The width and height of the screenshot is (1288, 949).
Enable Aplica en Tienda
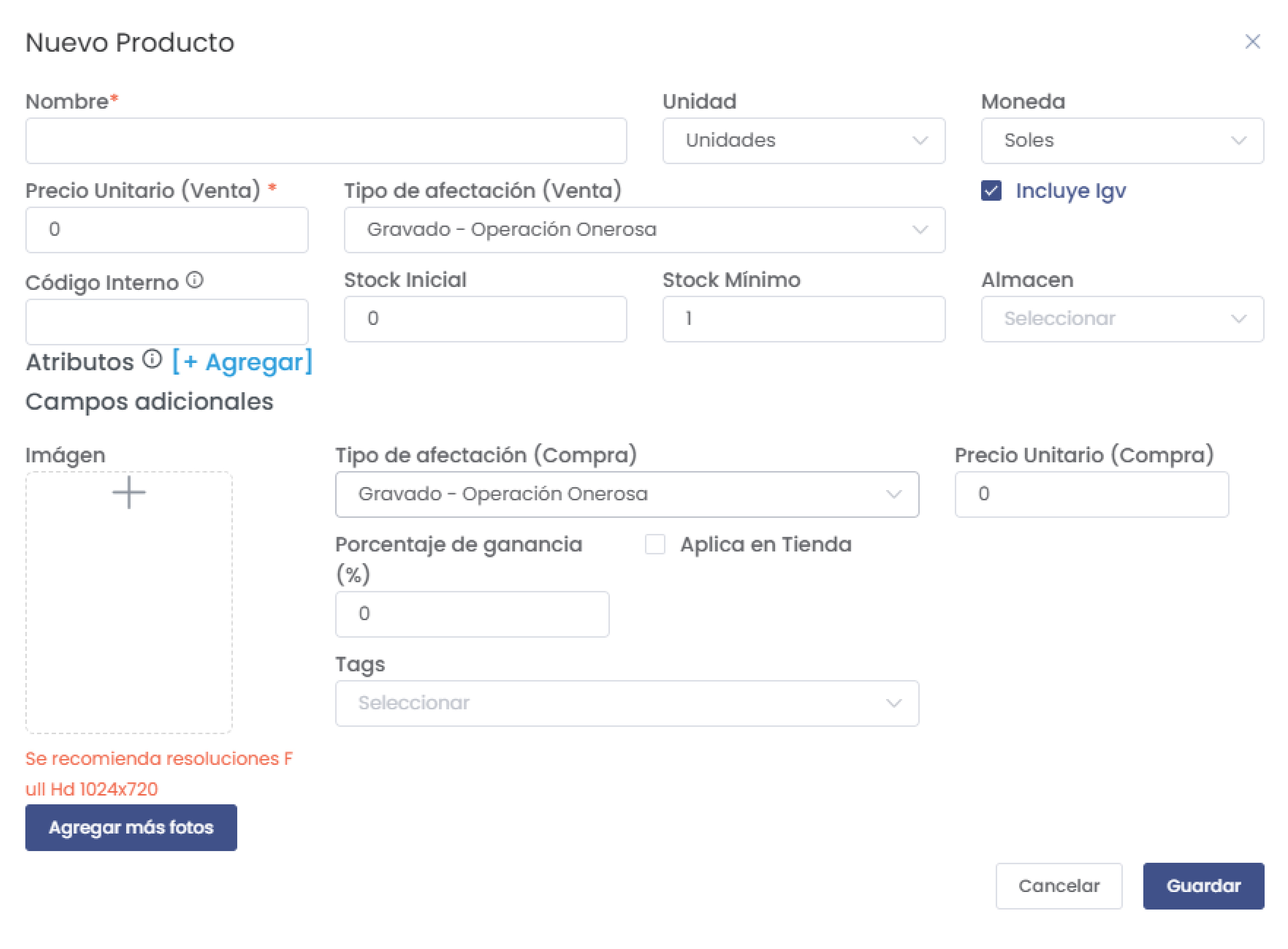(655, 545)
